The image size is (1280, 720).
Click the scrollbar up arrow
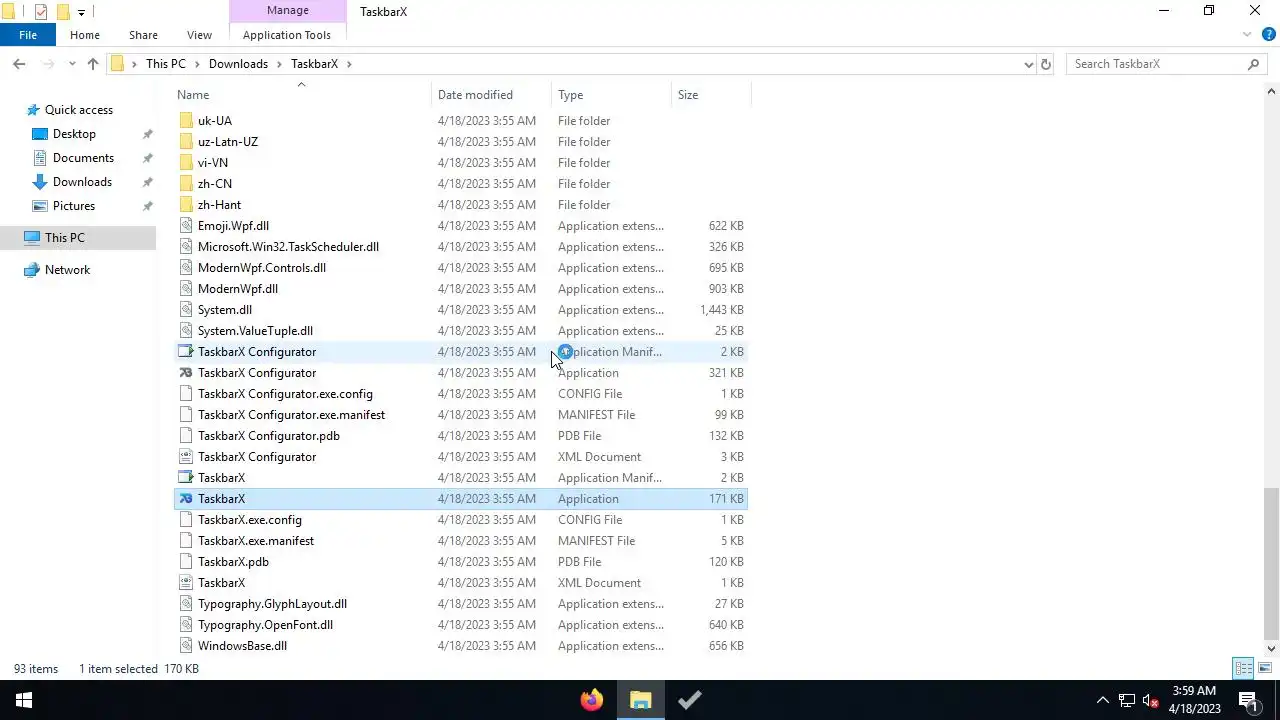[x=1271, y=91]
